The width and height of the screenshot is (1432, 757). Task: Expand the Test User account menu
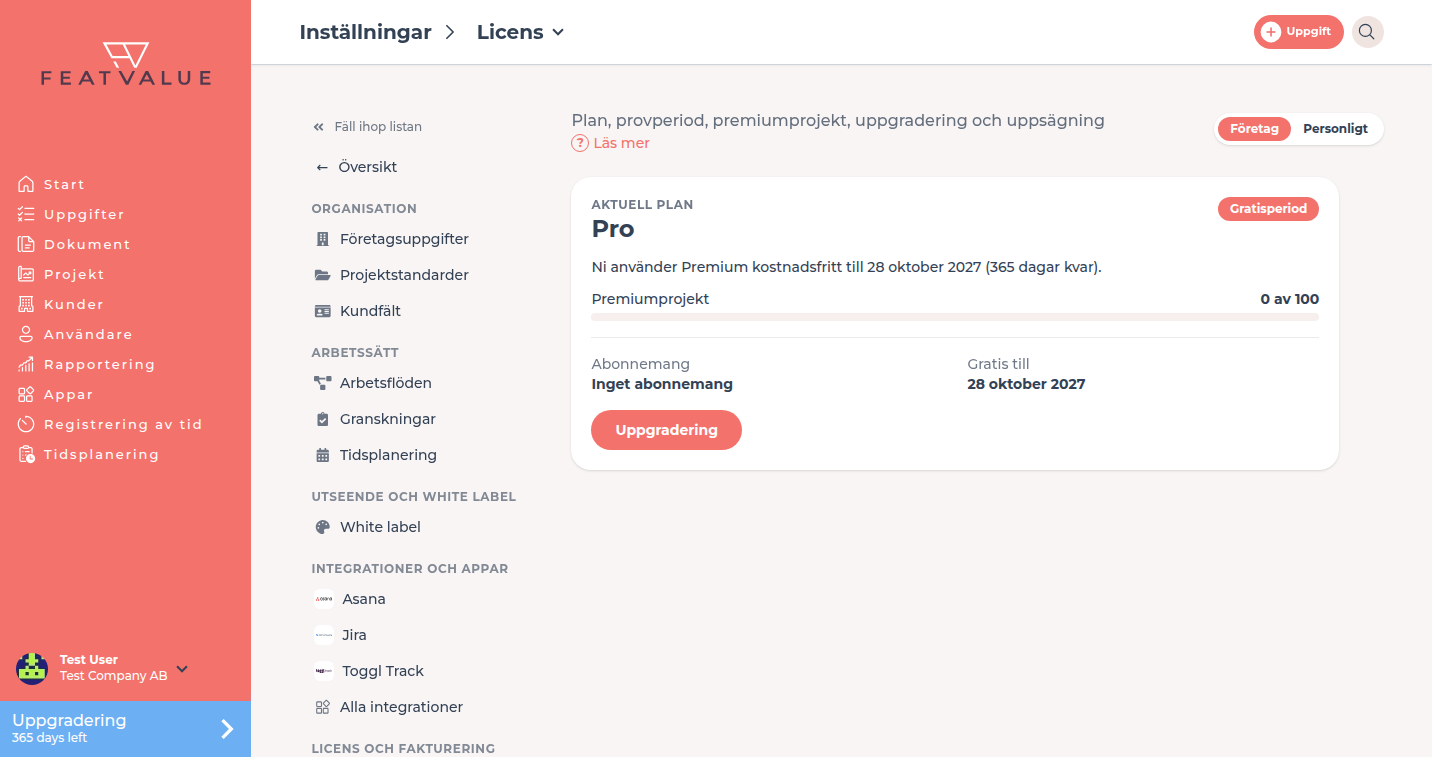pyautogui.click(x=182, y=668)
